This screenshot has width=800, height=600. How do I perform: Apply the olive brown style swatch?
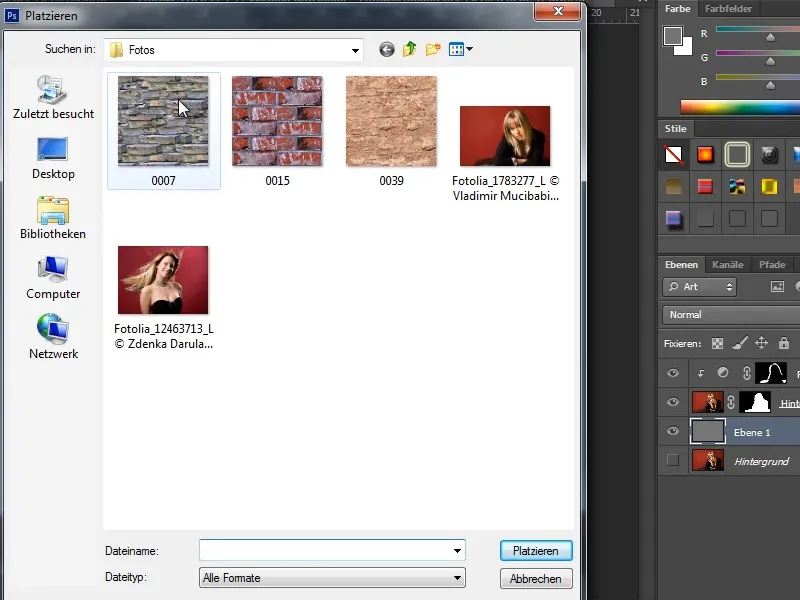click(x=673, y=186)
